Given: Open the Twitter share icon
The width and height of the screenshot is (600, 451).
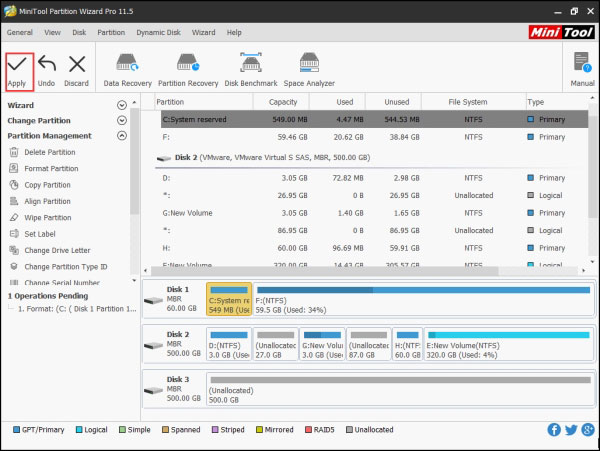Looking at the screenshot, I should pos(571,430).
